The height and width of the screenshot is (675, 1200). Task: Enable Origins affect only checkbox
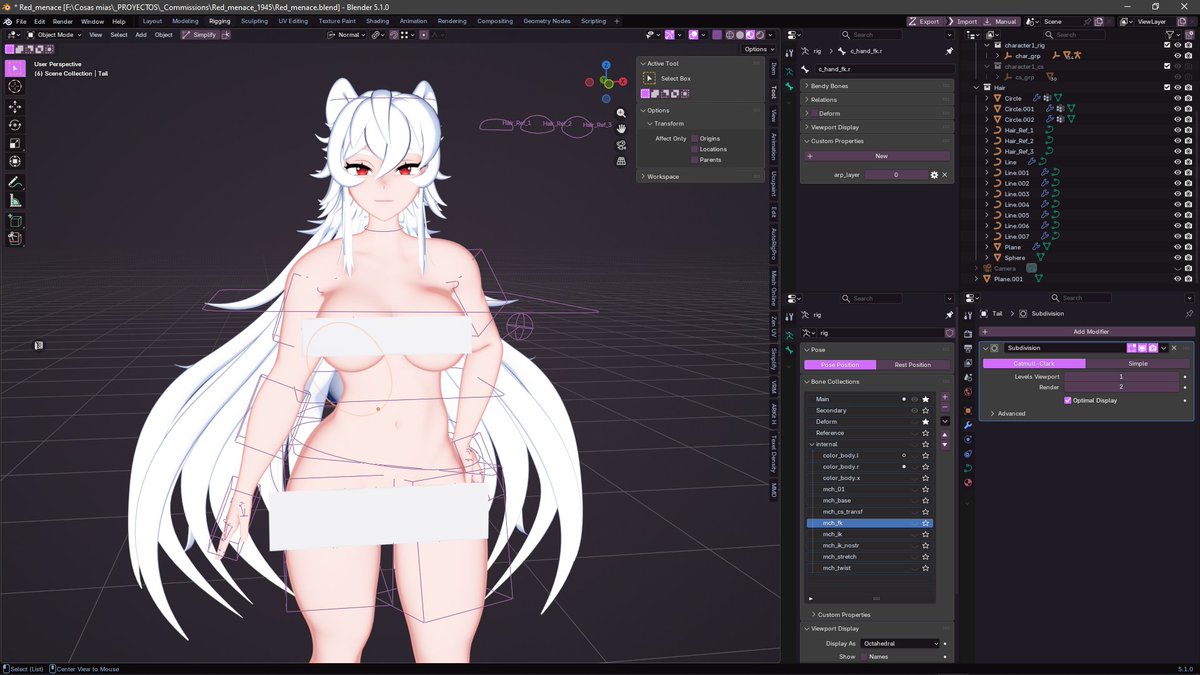[x=696, y=138]
